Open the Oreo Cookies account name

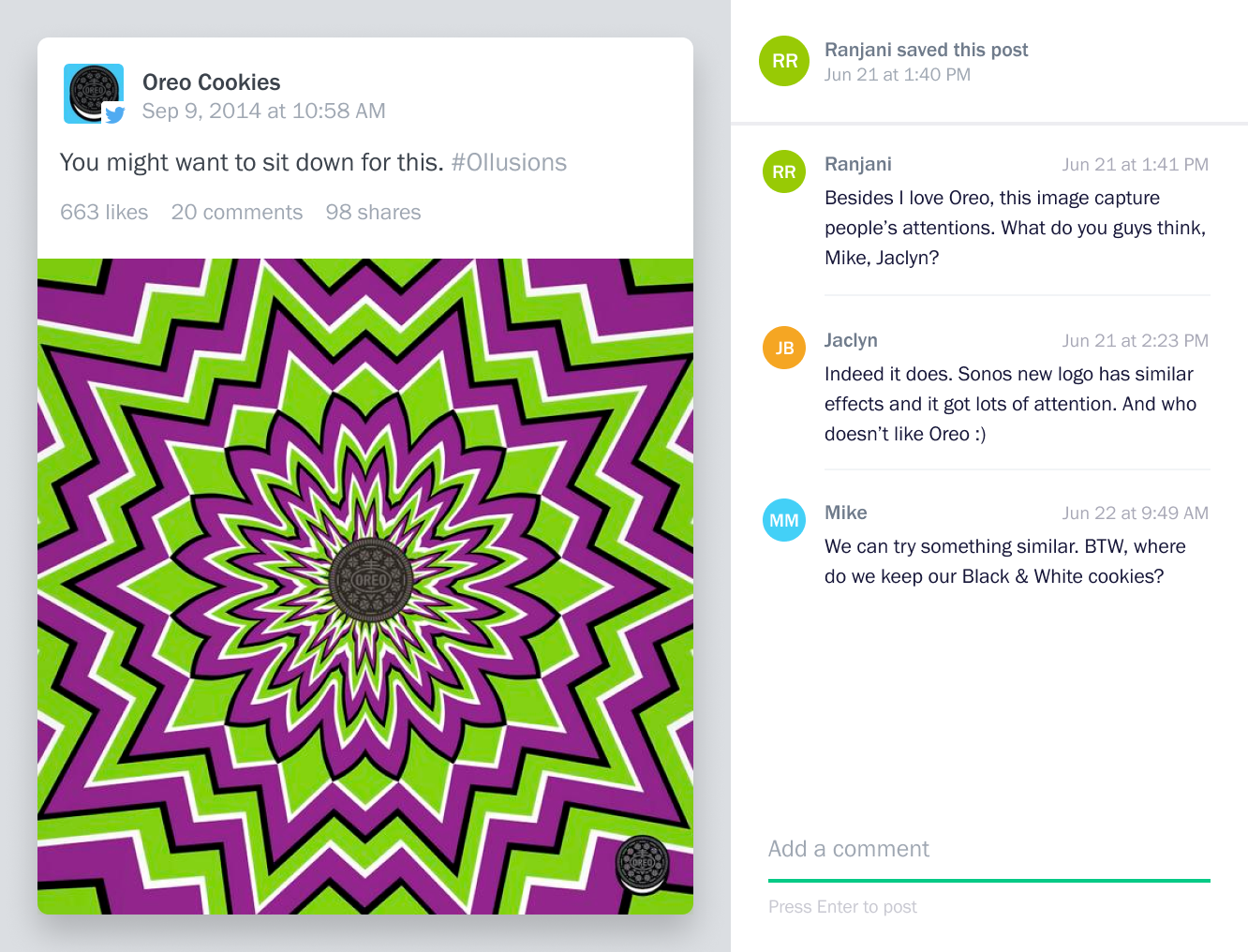click(x=212, y=82)
